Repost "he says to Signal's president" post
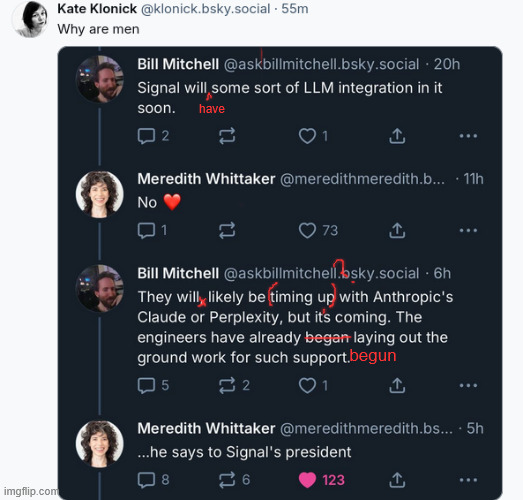523x500 pixels. (x=234, y=480)
